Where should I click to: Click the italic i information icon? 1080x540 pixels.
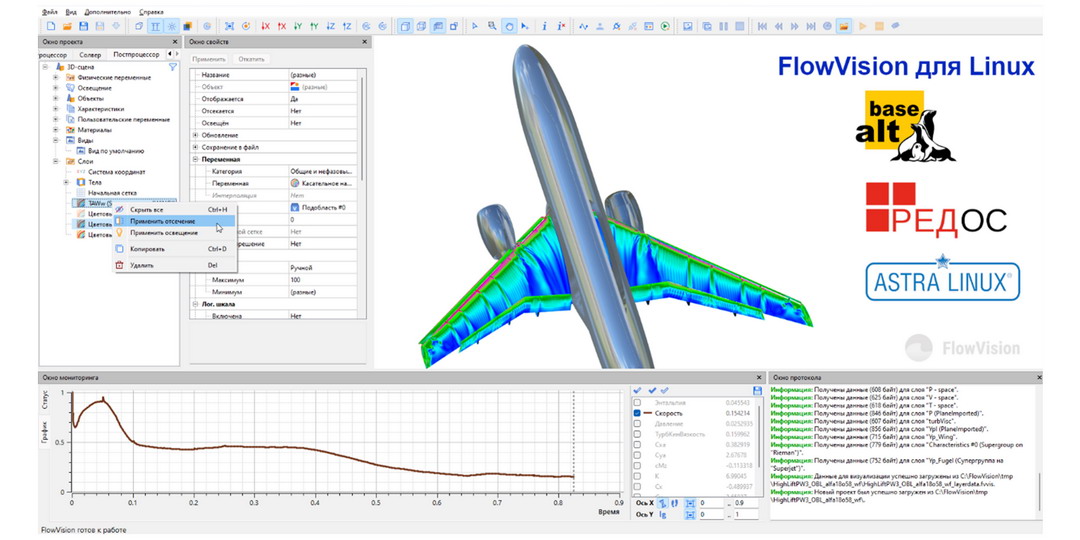[544, 26]
